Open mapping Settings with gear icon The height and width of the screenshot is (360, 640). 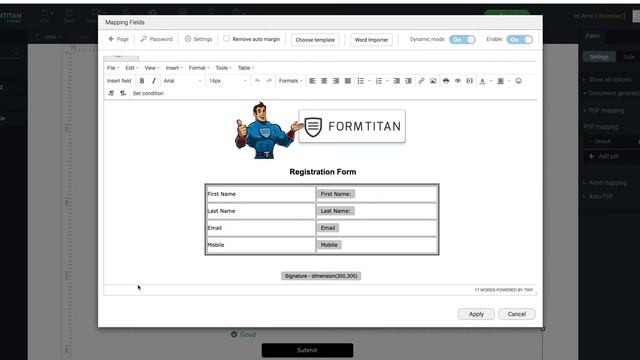(x=198, y=39)
